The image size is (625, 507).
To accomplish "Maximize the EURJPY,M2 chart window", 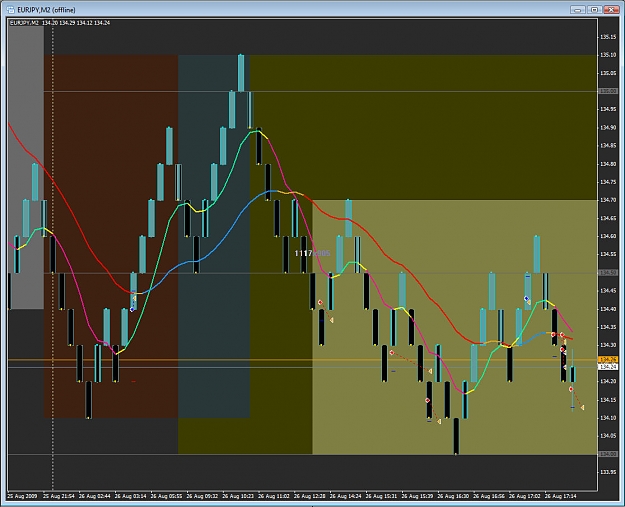I will (x=594, y=10).
